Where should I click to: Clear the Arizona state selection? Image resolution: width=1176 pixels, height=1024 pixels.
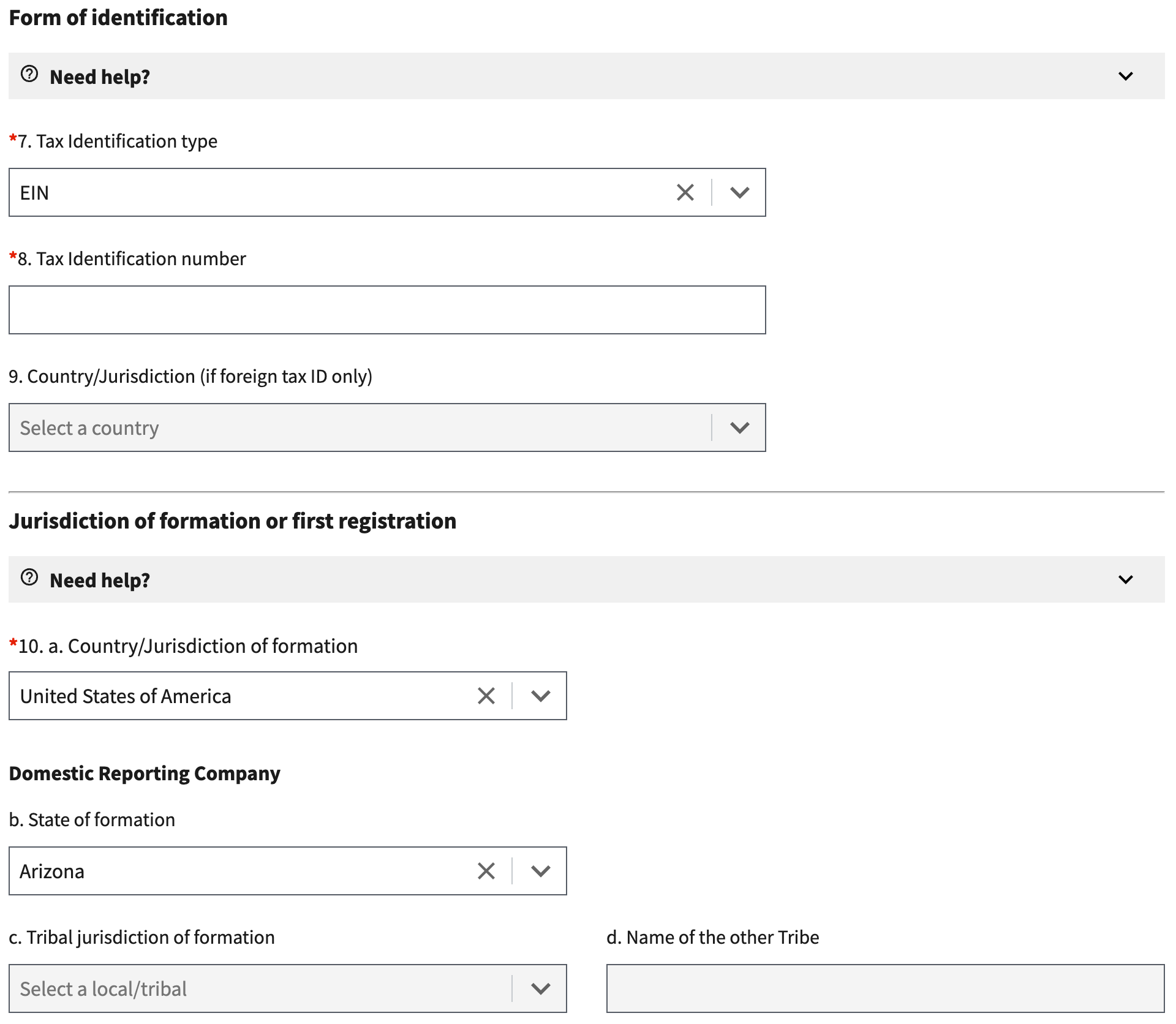486,871
